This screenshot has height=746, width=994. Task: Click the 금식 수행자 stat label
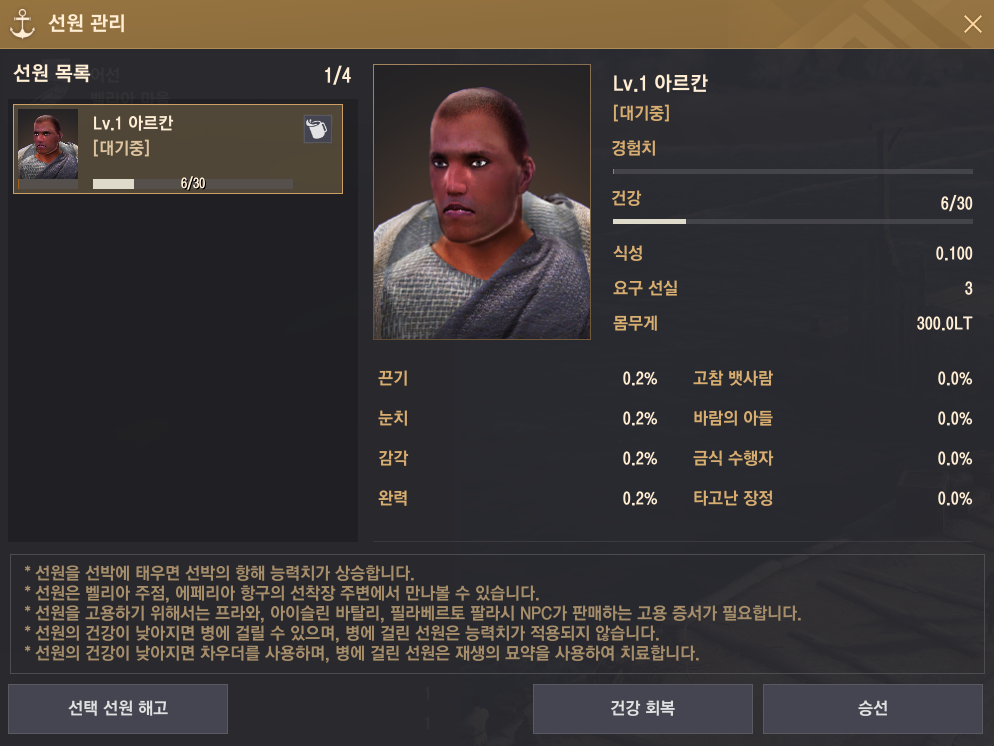(x=732, y=458)
